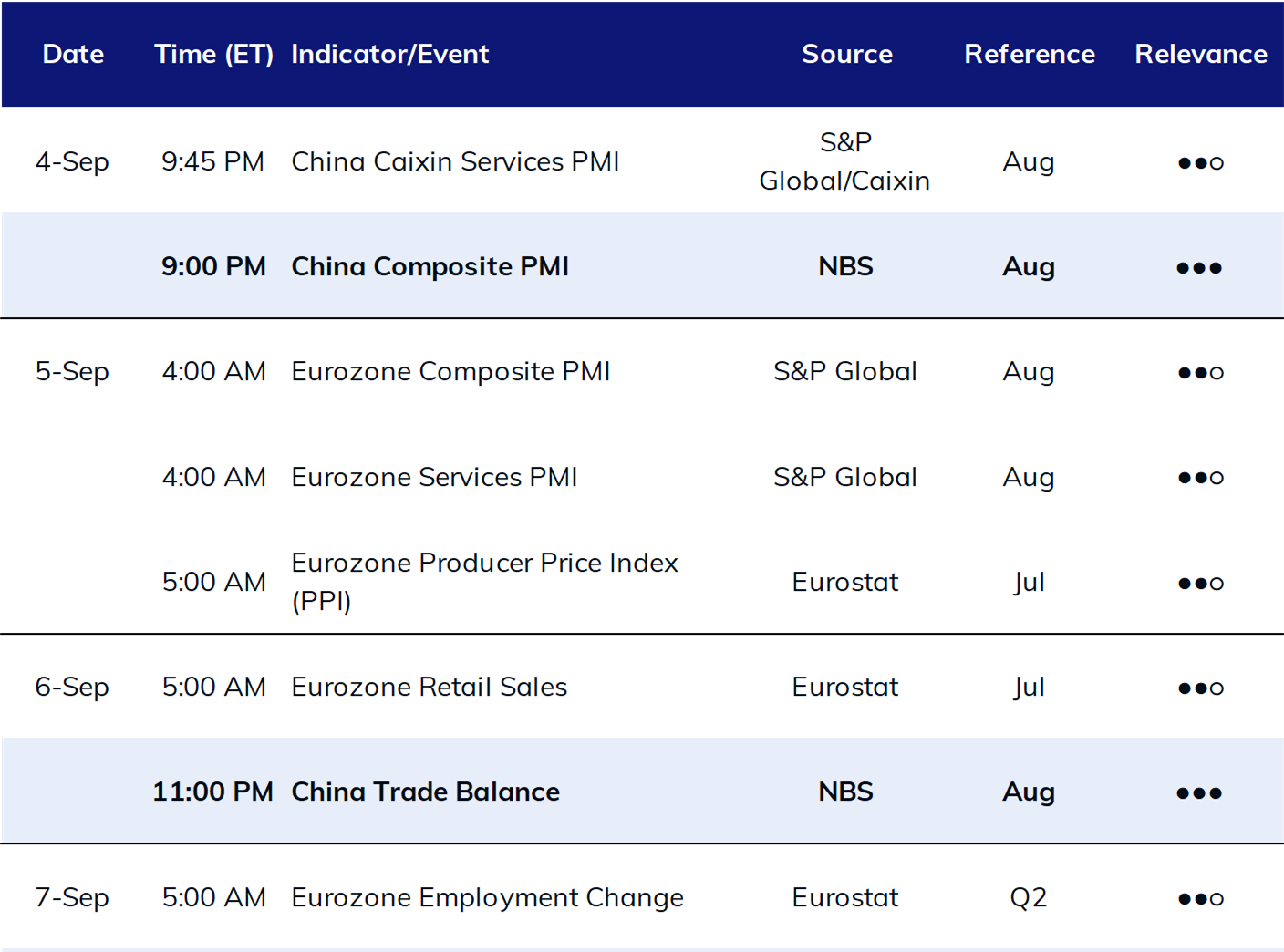1284x952 pixels.
Task: Select China Trade Balance relevance dots
Action: 1198,792
